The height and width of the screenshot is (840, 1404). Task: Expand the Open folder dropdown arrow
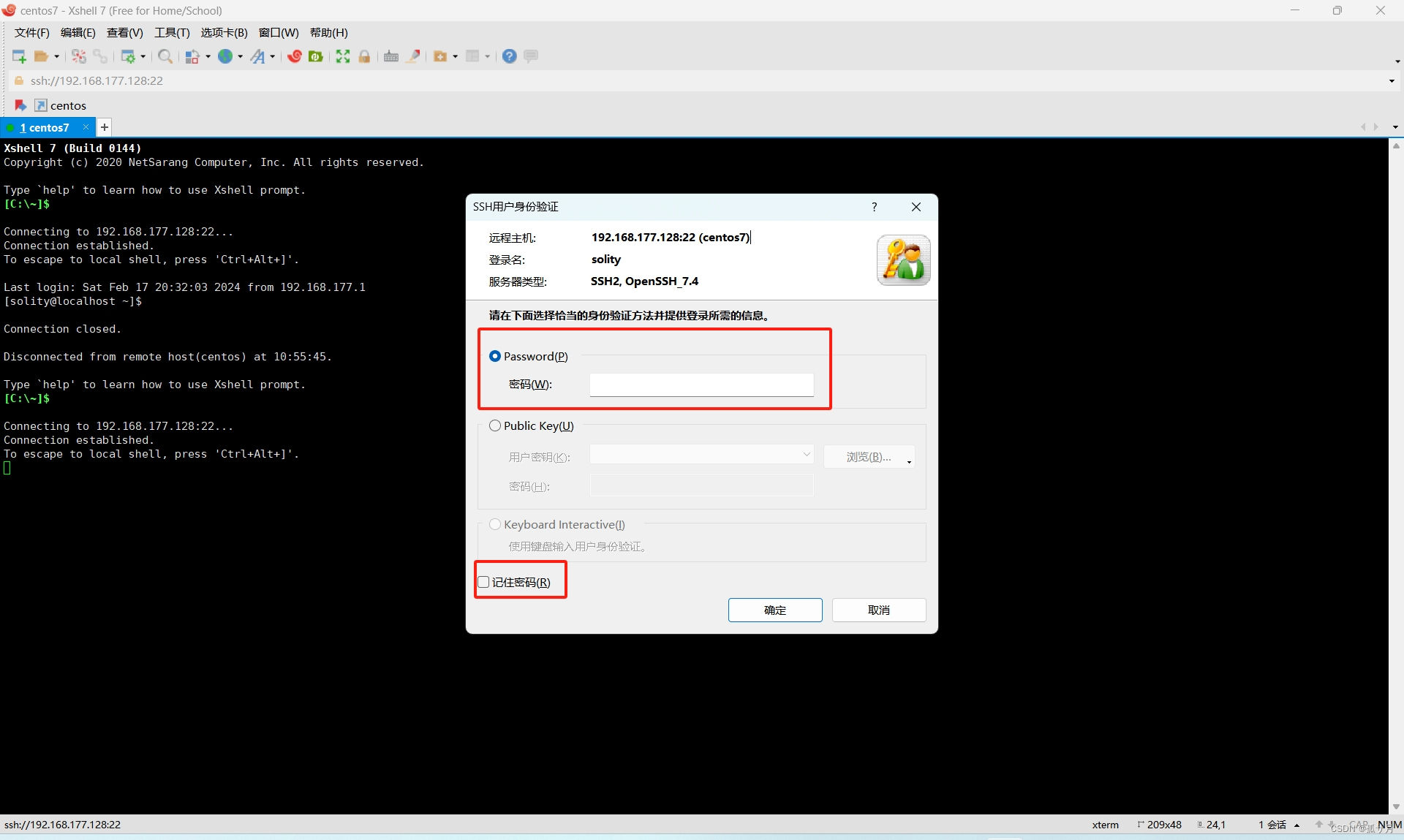click(57, 56)
